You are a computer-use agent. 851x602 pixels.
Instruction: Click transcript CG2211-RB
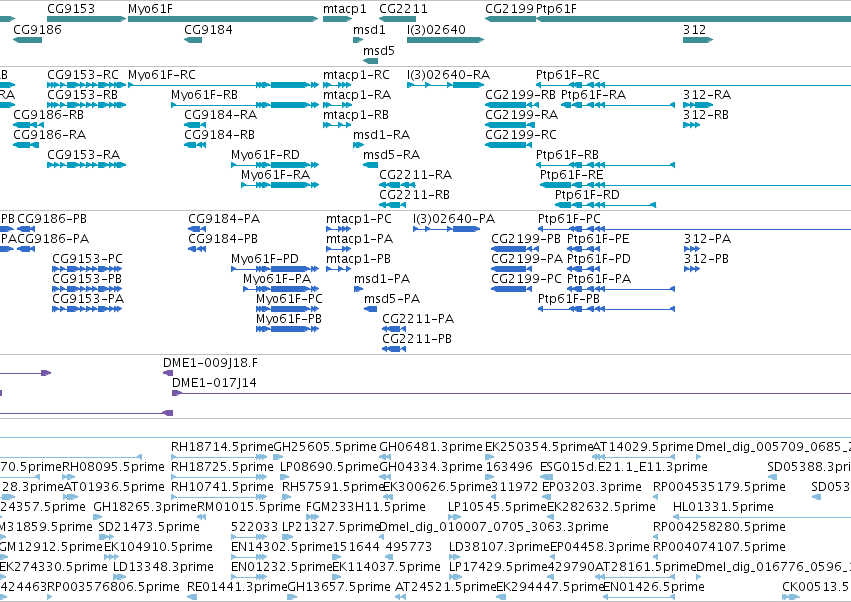tap(392, 205)
